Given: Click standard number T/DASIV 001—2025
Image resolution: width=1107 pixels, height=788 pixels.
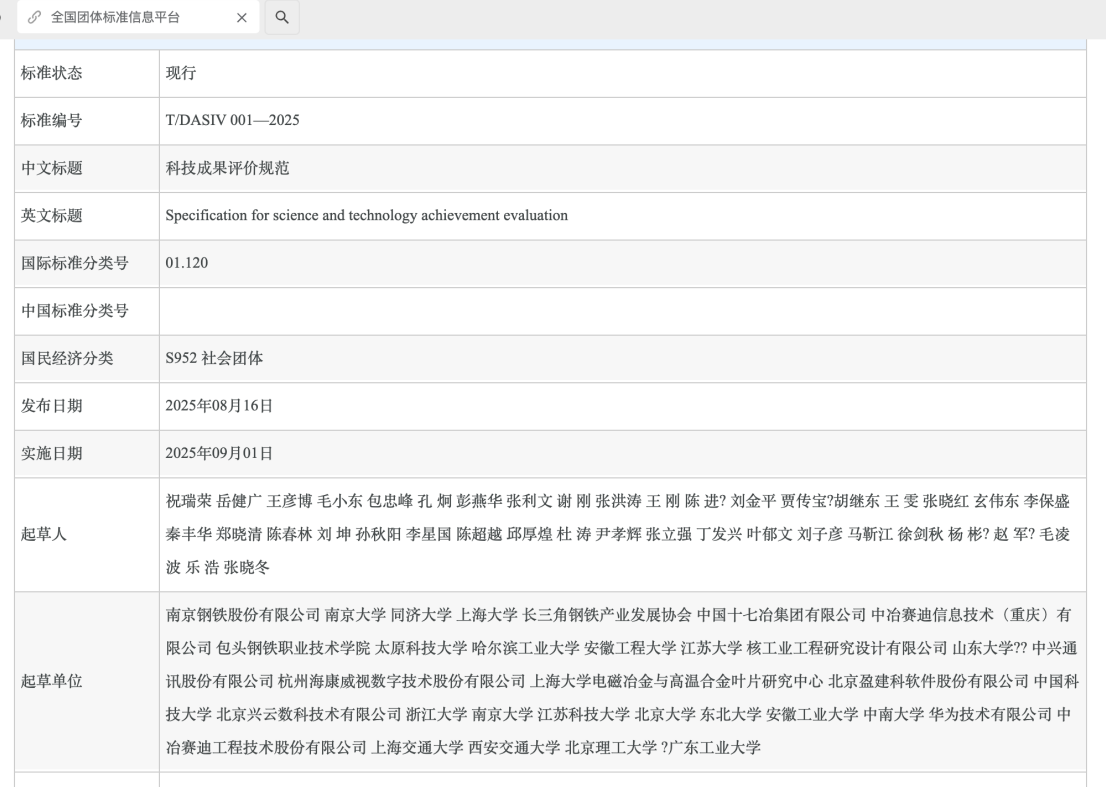Looking at the screenshot, I should point(232,121).
